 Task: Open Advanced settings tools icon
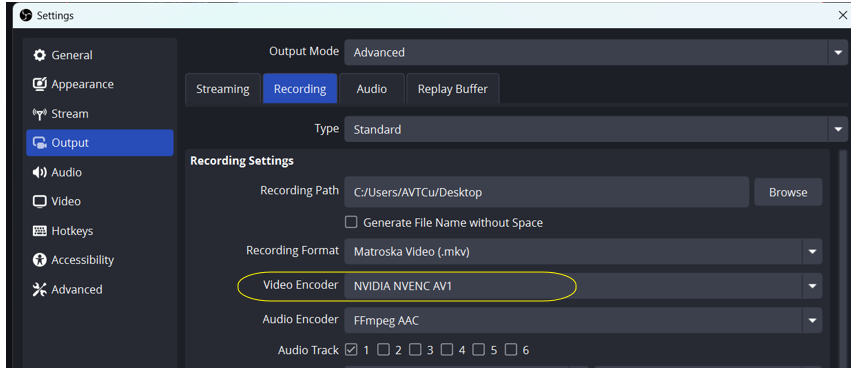pyautogui.click(x=39, y=289)
